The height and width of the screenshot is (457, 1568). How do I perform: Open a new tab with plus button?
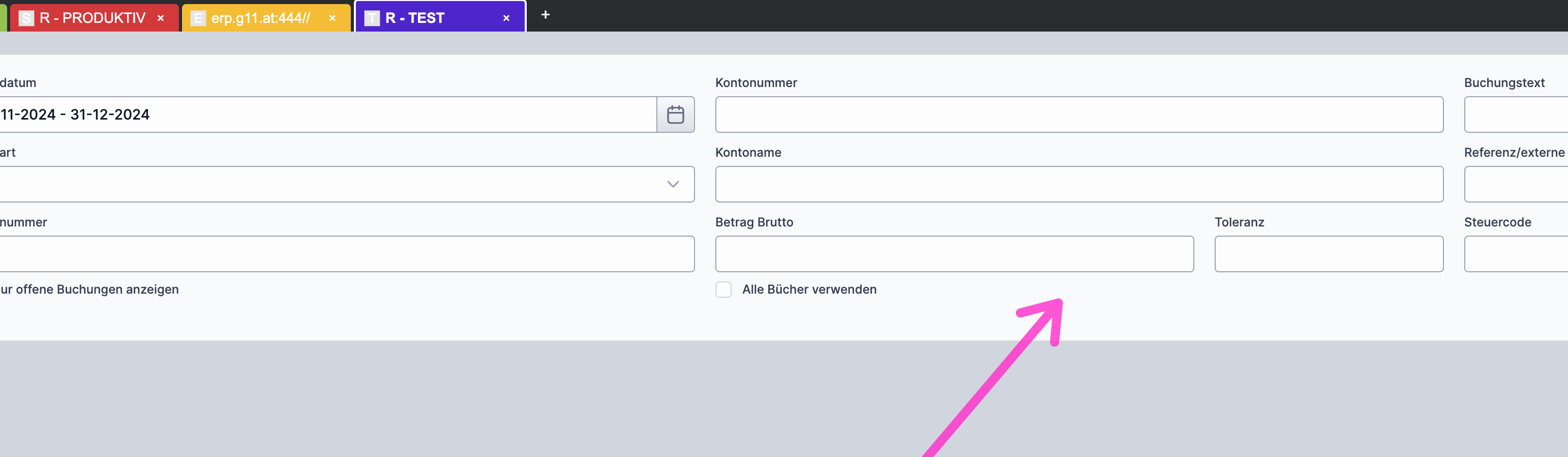click(x=546, y=15)
